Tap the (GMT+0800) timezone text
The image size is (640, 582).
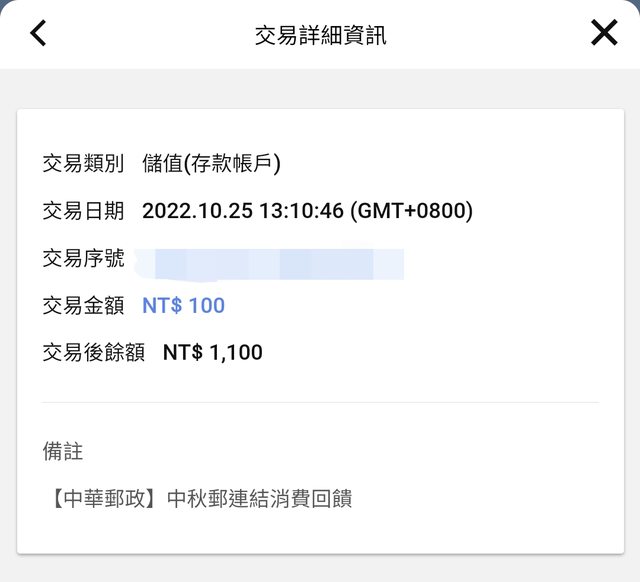coord(411,211)
